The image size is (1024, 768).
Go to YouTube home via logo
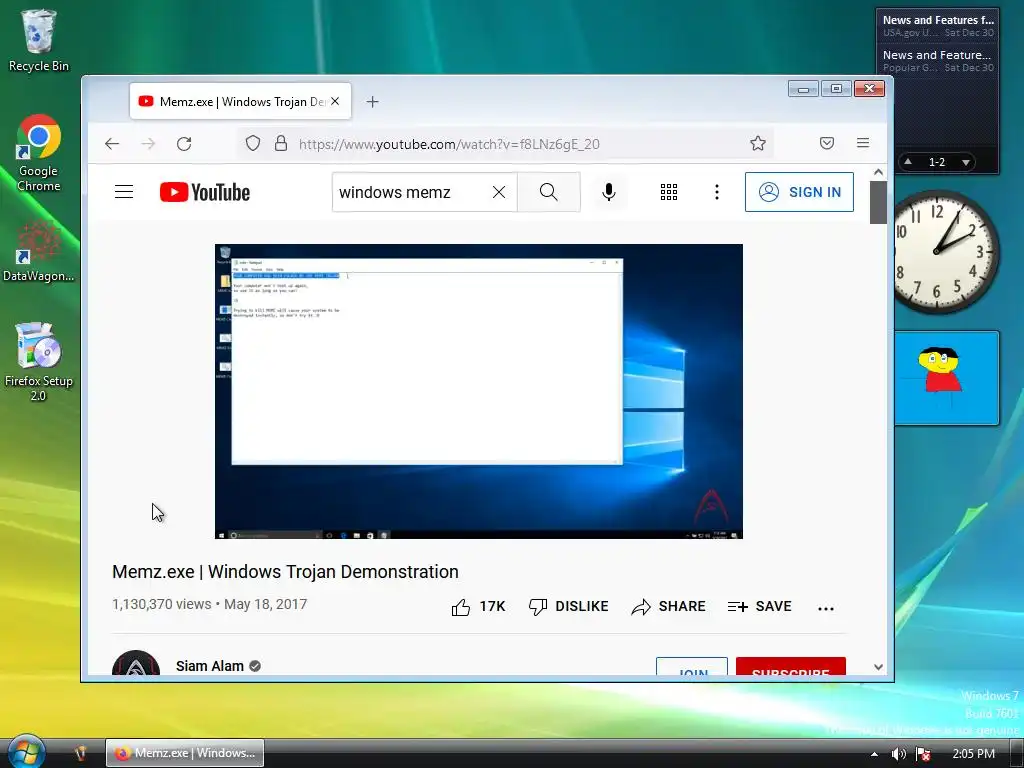click(x=205, y=192)
